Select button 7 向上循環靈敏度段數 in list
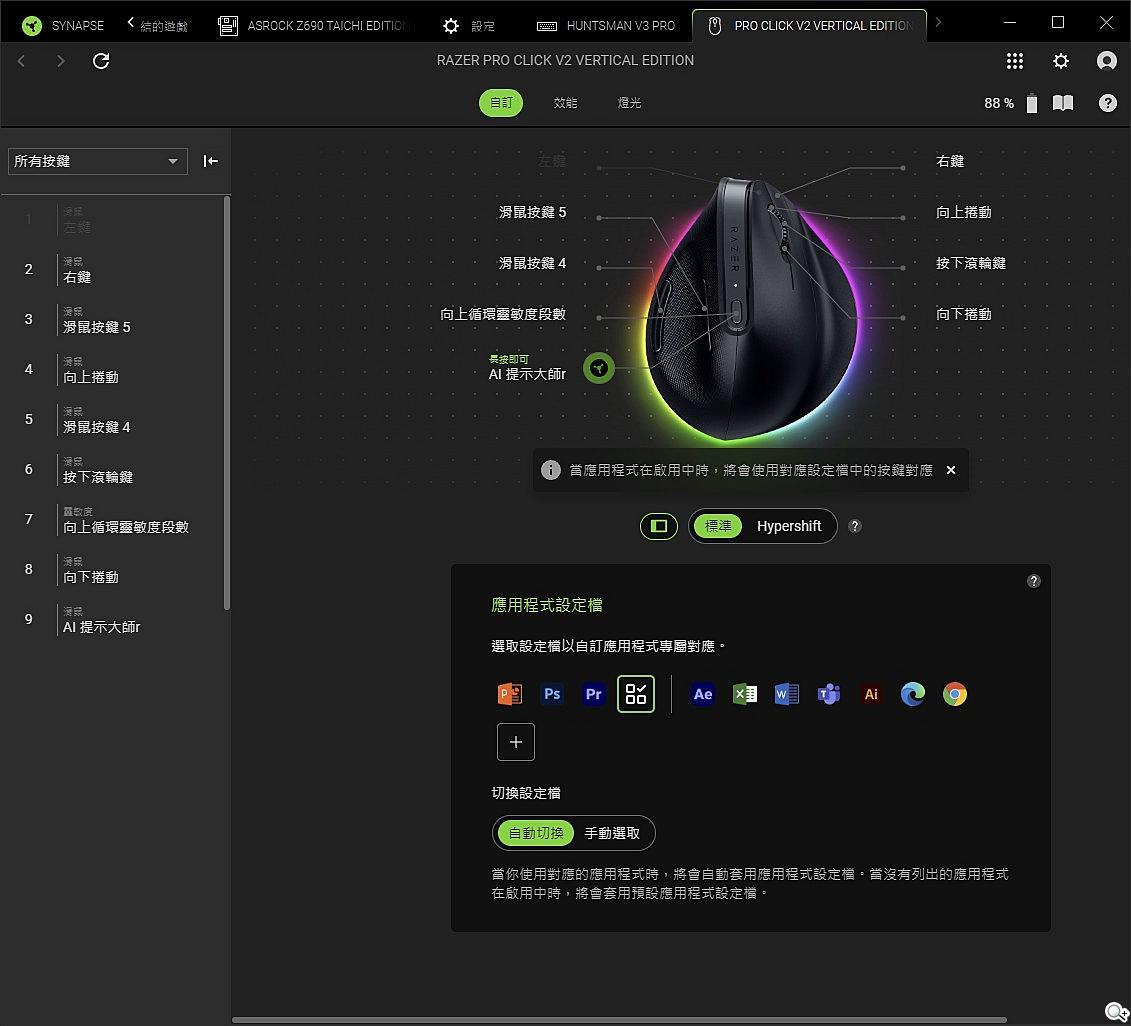 tap(125, 520)
